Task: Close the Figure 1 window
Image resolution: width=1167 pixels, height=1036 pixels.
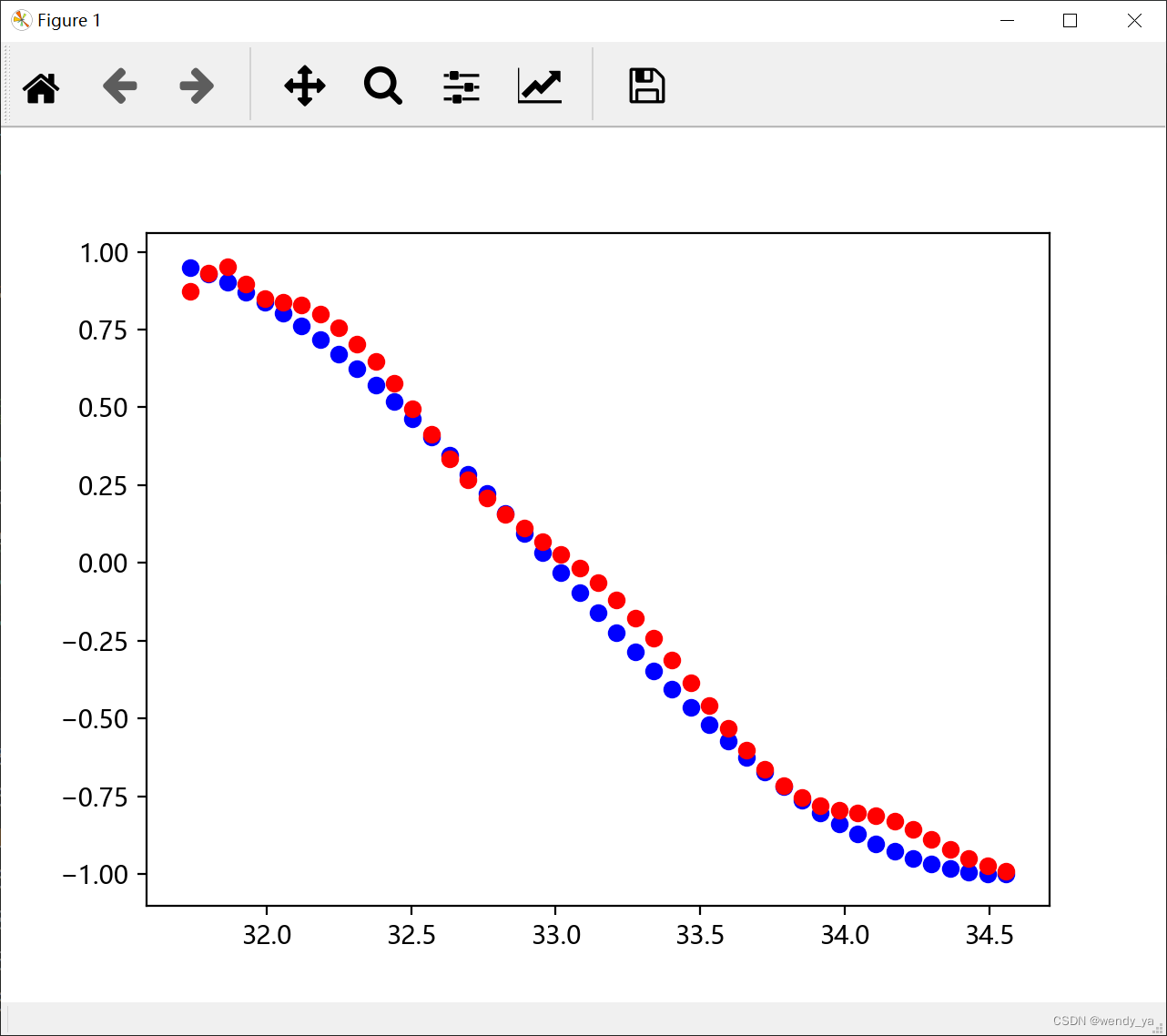Action: pos(1134,20)
